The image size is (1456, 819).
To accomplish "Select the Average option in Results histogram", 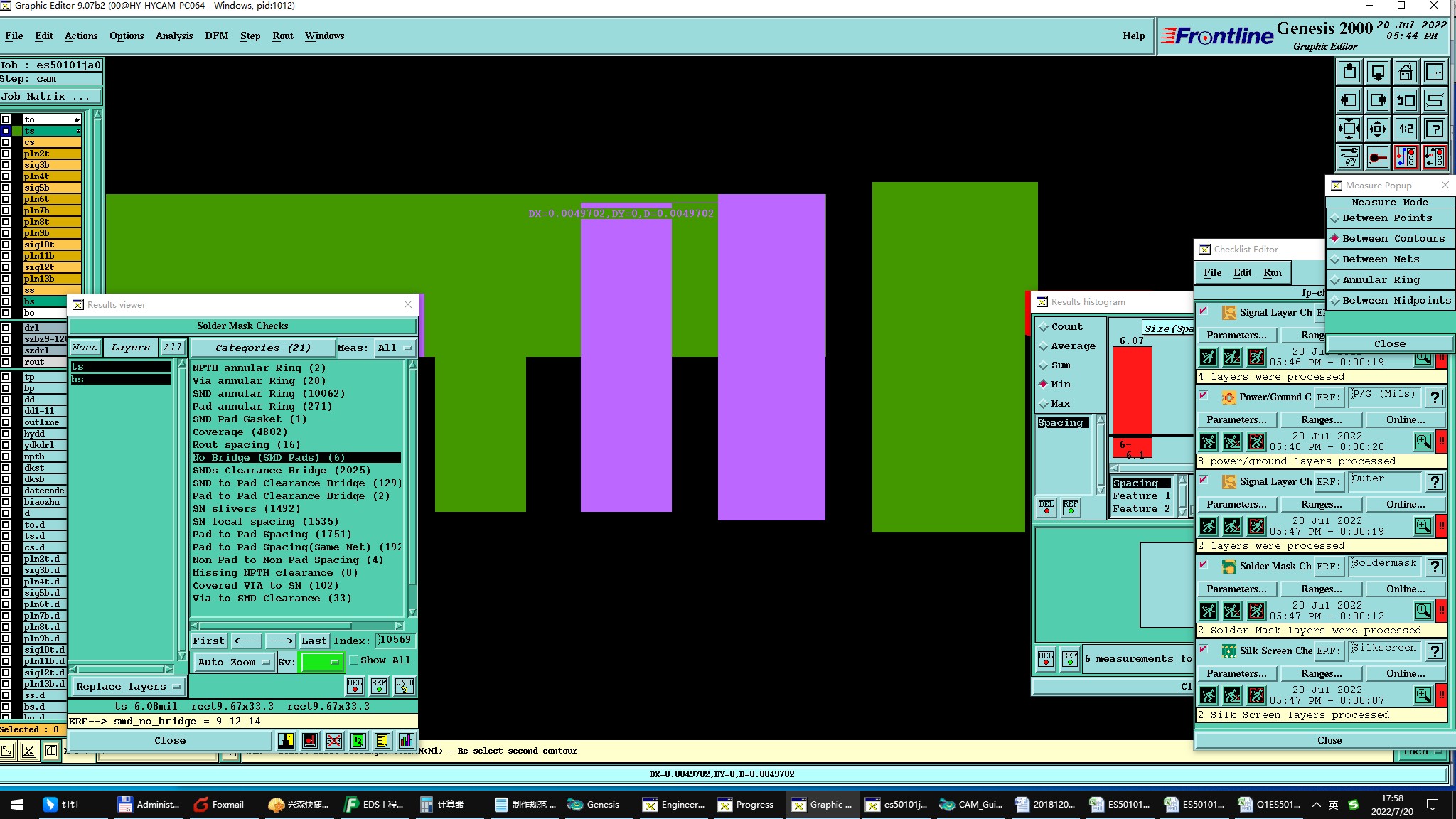I will (1072, 346).
